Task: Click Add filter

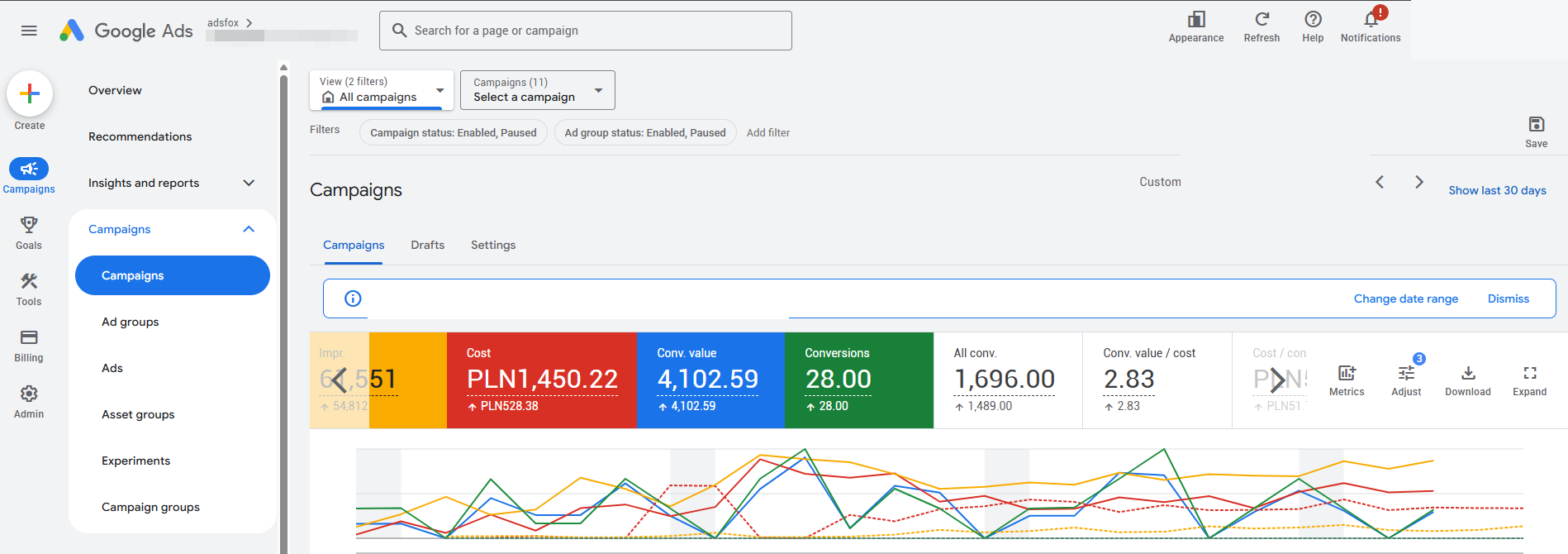Action: point(768,132)
